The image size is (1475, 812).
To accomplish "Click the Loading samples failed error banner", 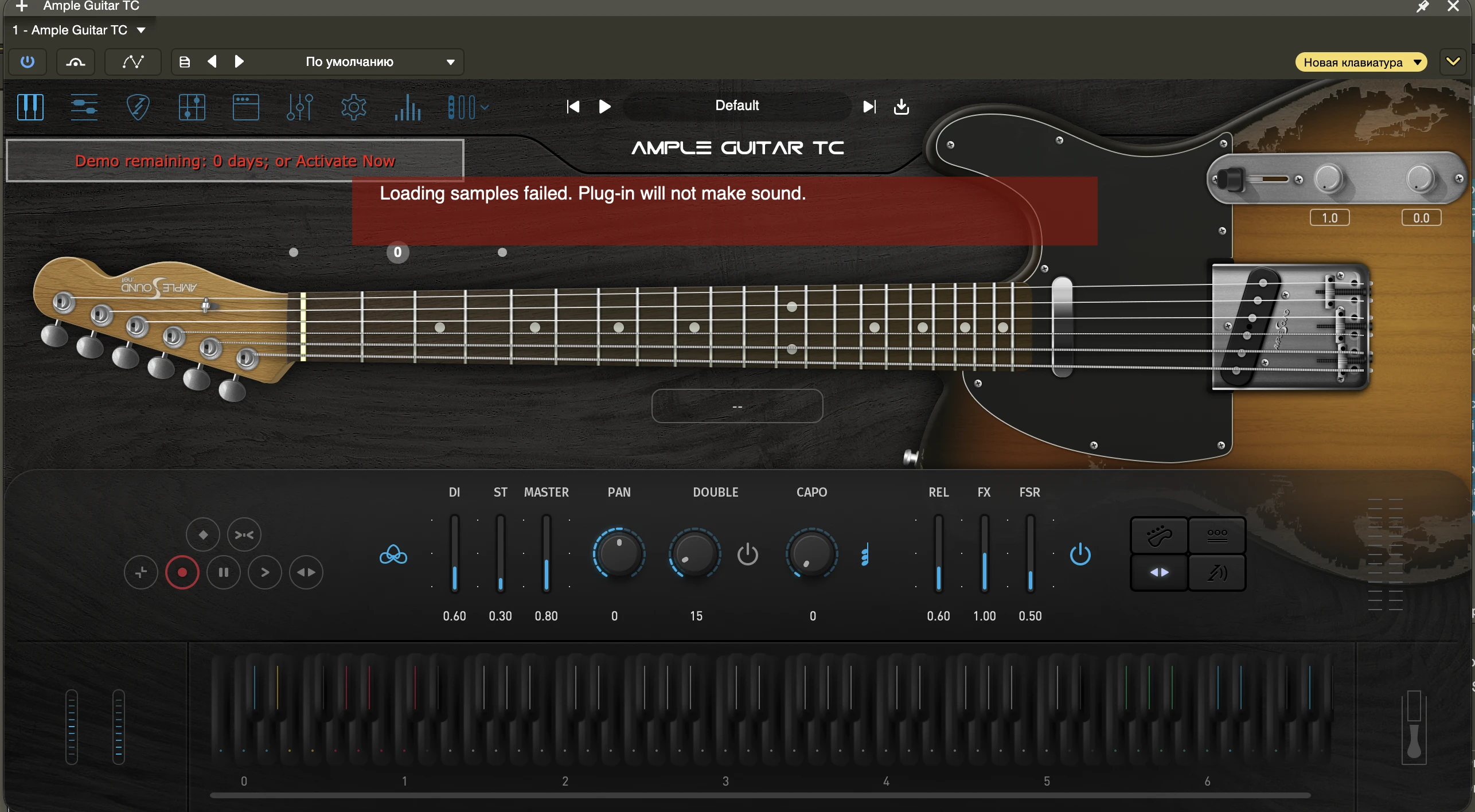I will [725, 211].
